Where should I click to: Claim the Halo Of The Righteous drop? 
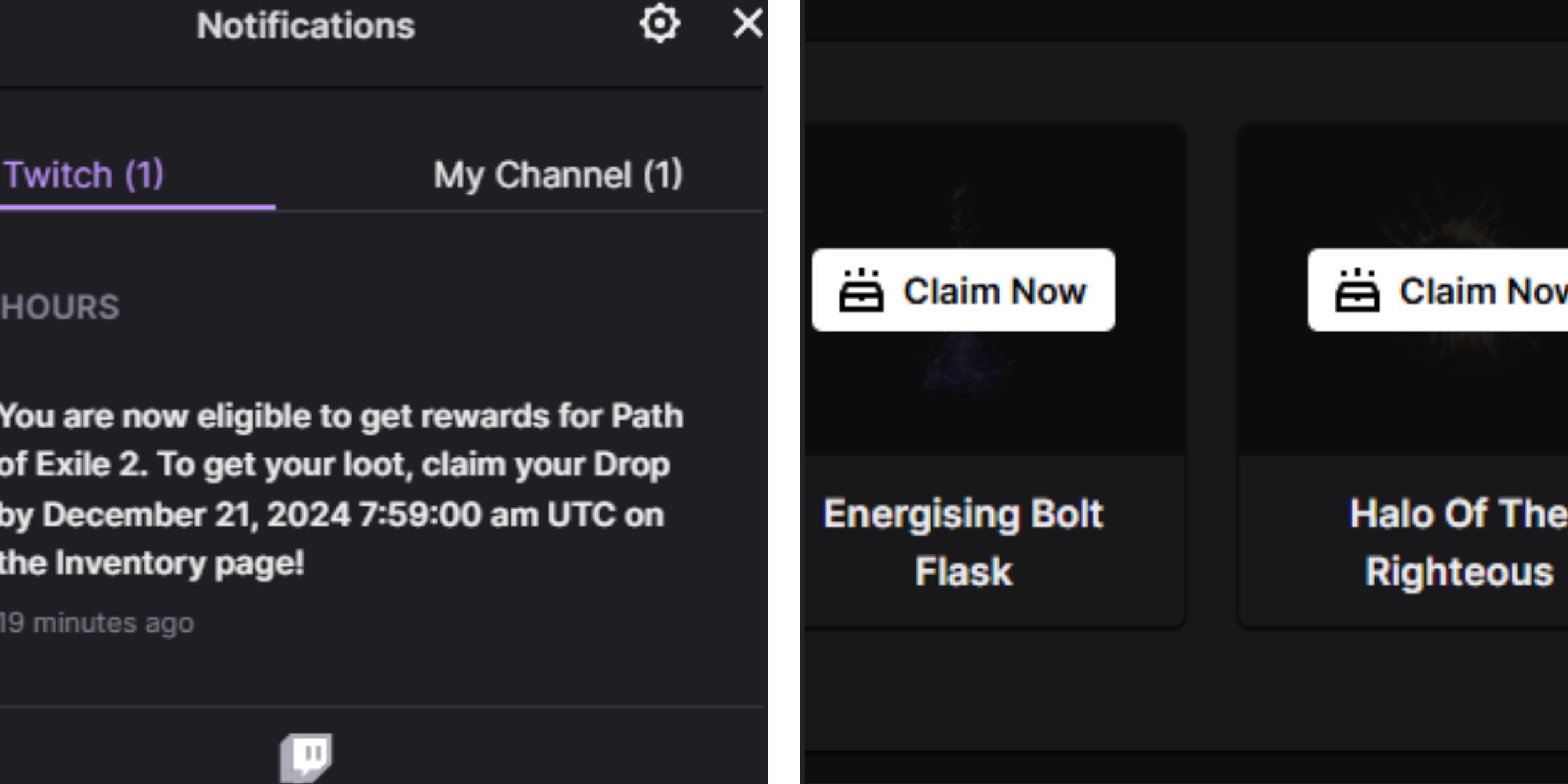pyautogui.click(x=1450, y=291)
